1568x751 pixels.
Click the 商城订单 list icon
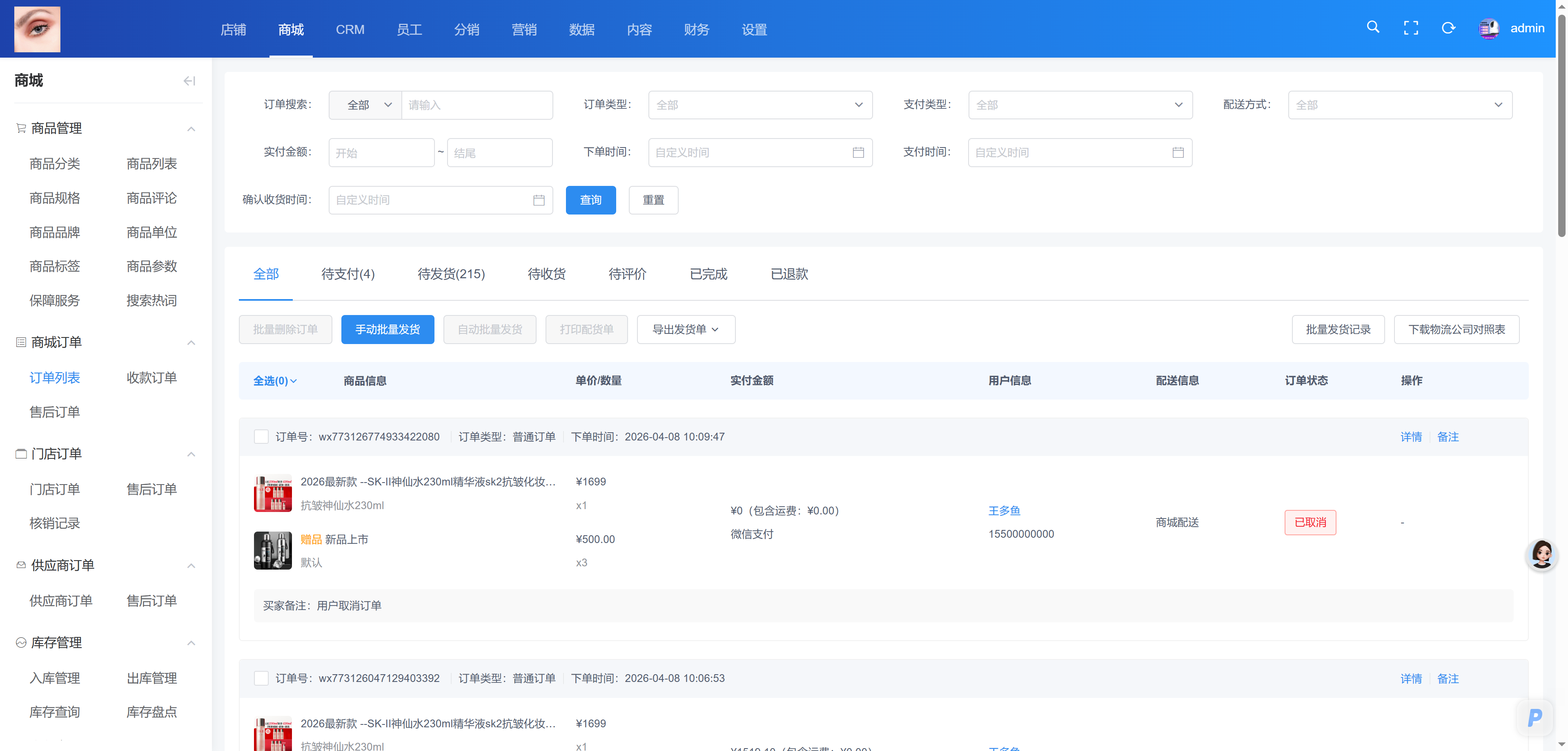pyautogui.click(x=21, y=342)
